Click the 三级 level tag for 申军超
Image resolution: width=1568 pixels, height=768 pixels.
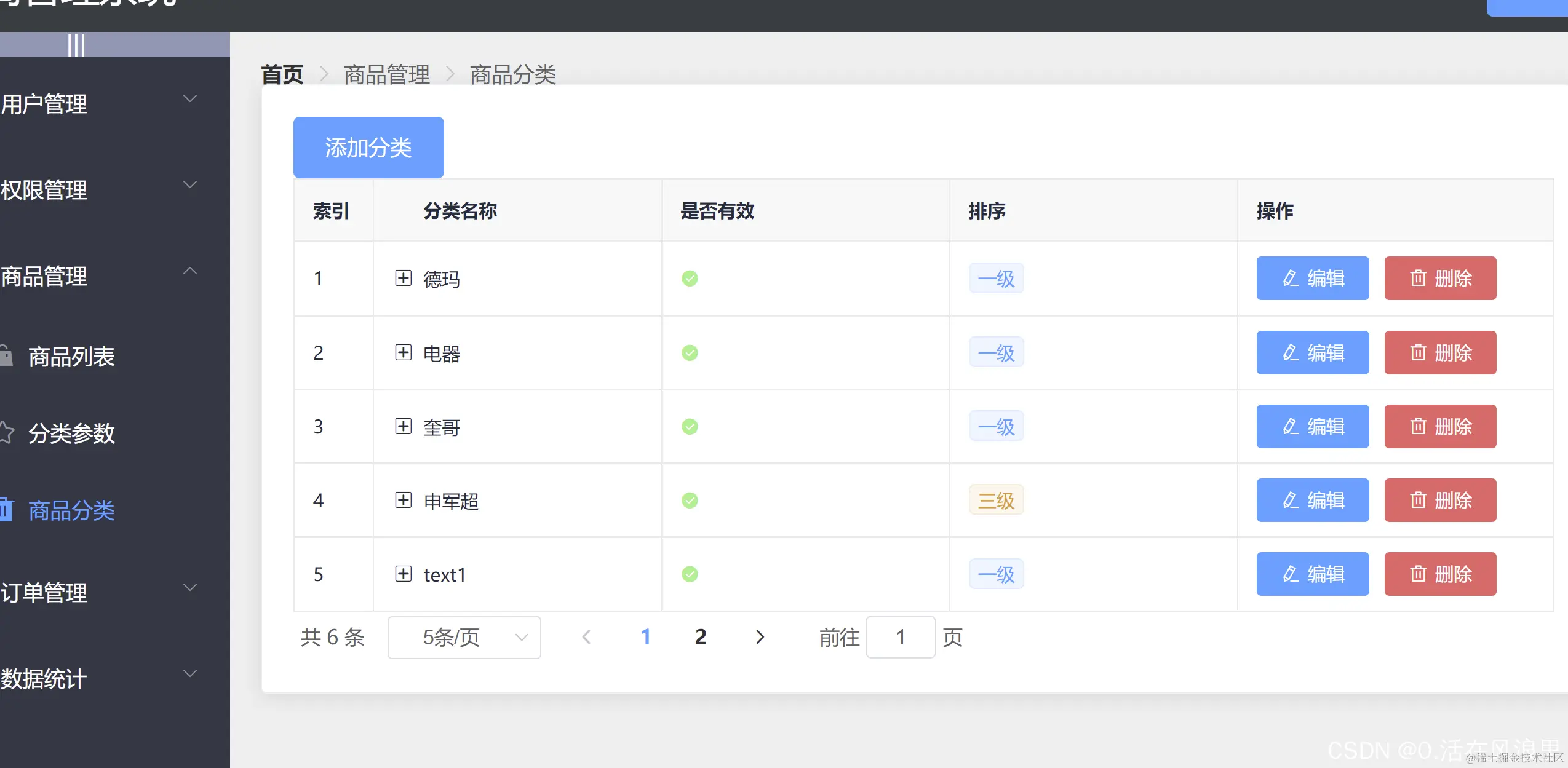click(x=996, y=501)
